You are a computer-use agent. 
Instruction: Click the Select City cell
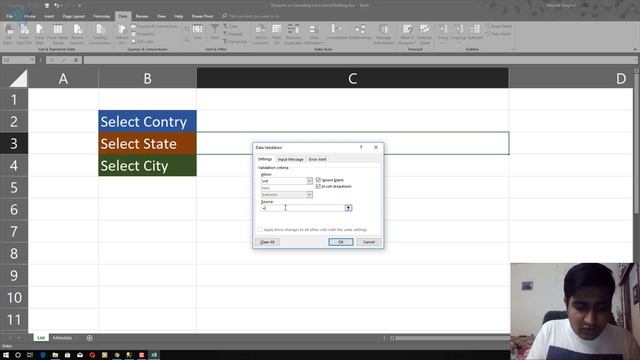tap(147, 165)
